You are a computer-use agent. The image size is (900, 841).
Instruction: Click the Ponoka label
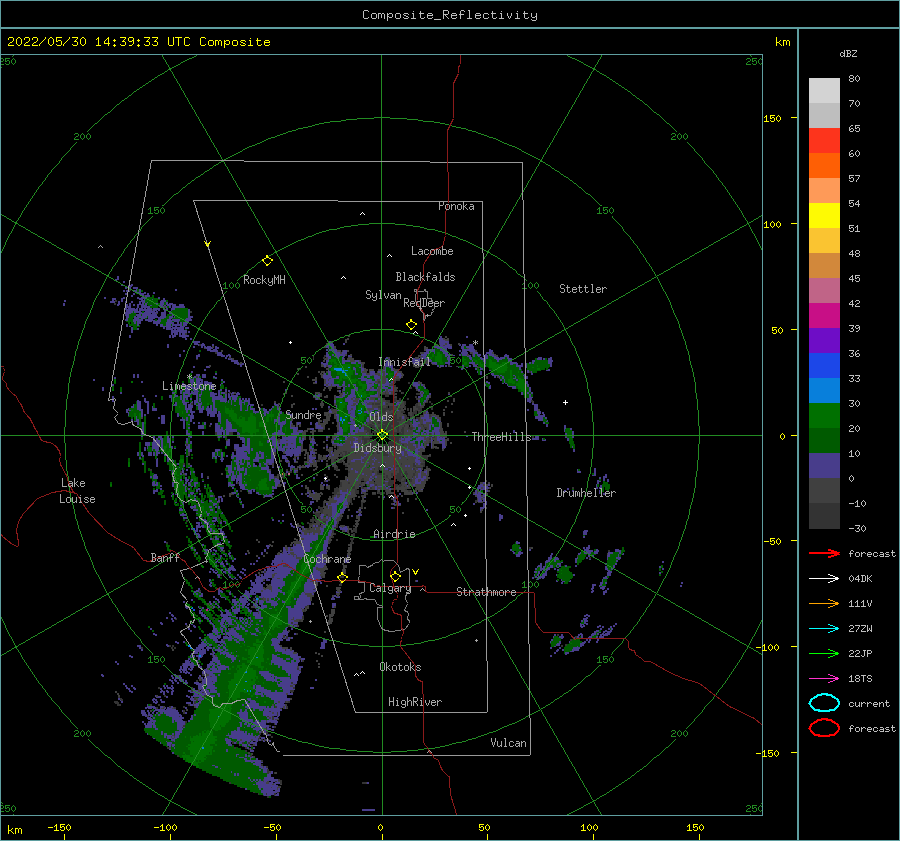click(456, 206)
